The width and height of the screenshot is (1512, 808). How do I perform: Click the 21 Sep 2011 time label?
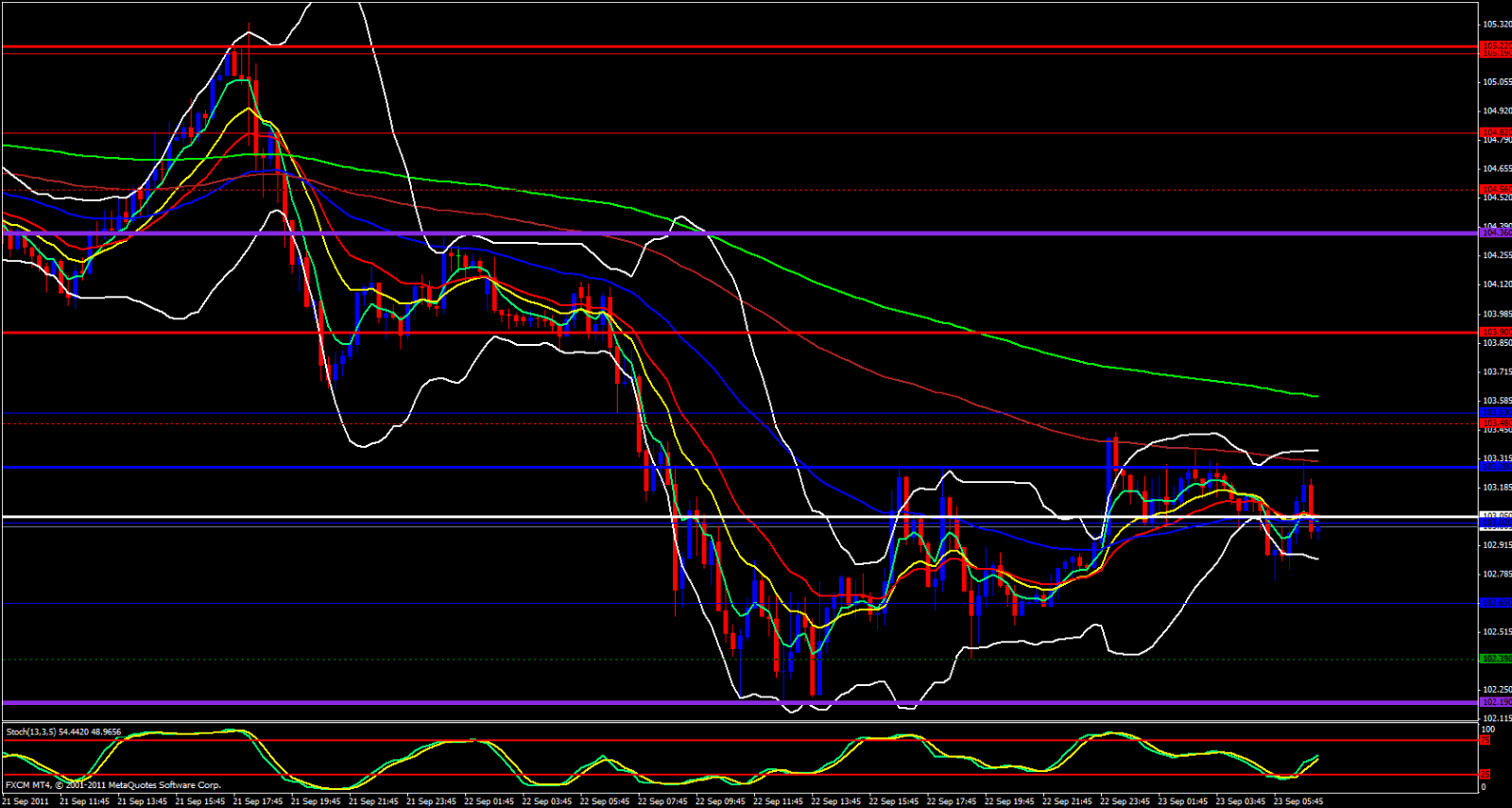coord(26,801)
